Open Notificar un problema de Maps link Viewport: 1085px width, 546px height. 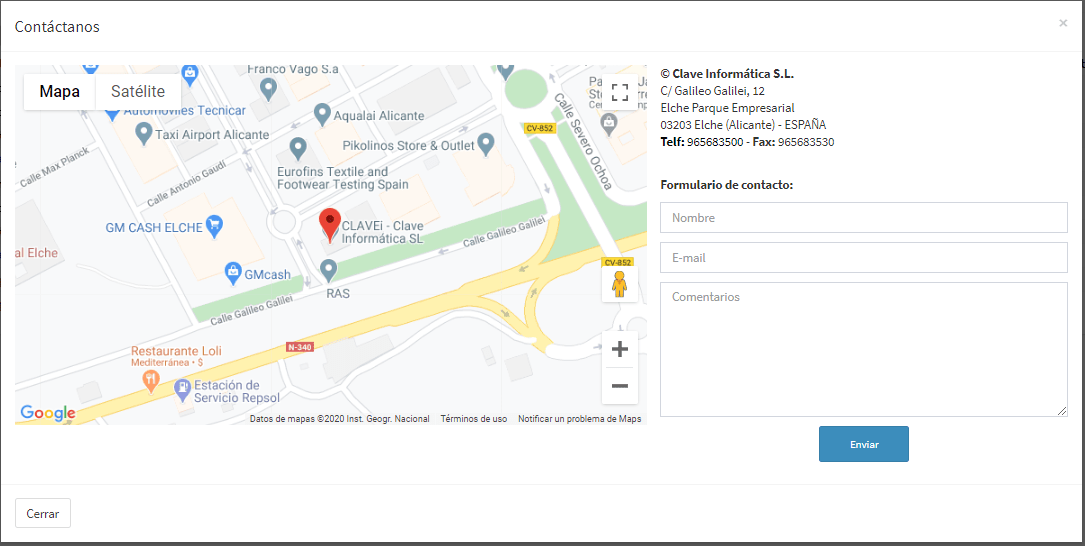[x=580, y=419]
